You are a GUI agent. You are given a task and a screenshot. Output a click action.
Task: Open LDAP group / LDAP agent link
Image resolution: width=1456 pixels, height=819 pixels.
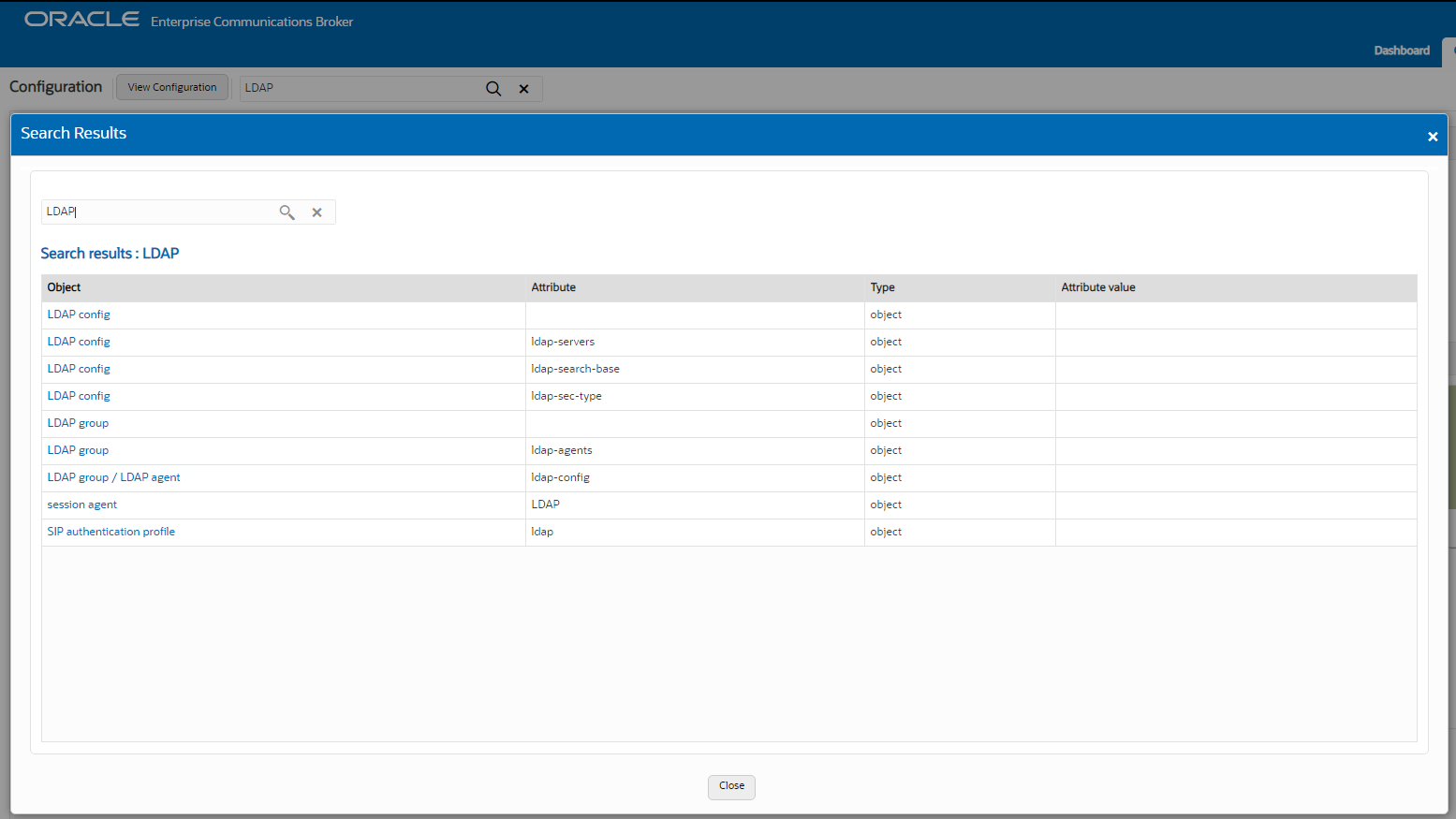tap(113, 477)
